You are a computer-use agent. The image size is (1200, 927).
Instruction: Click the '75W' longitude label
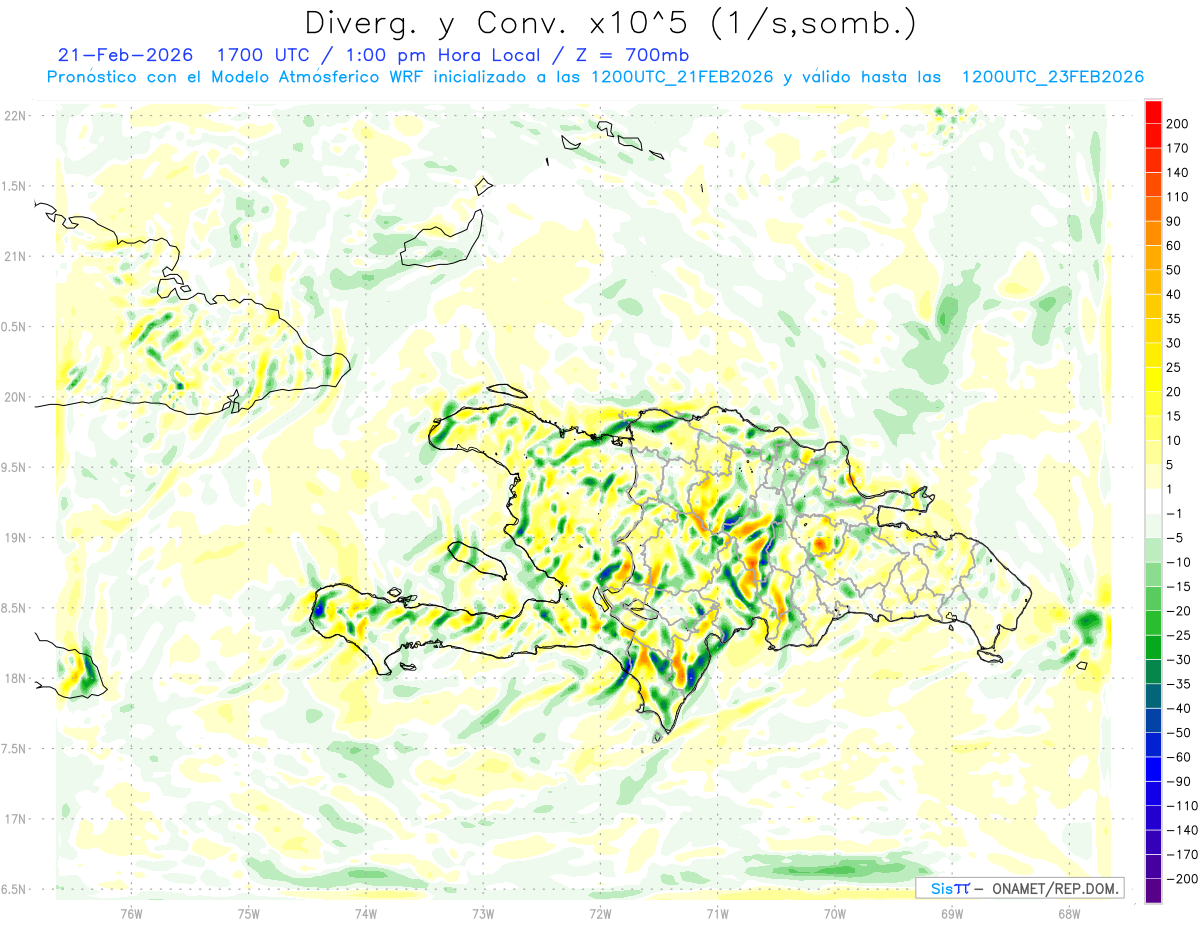tap(249, 913)
